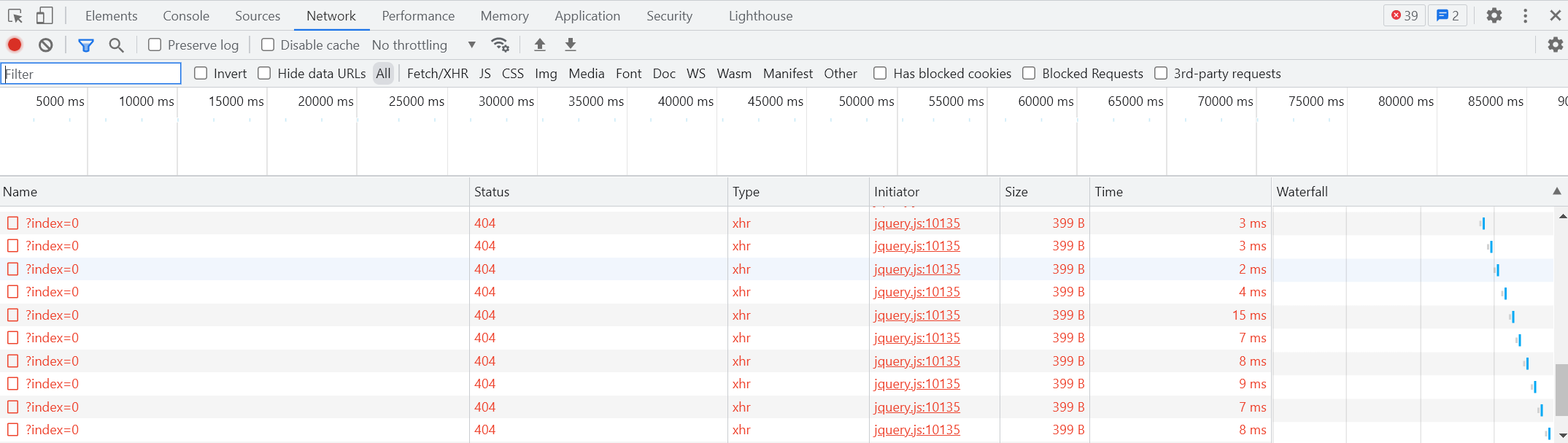This screenshot has height=443, width=1568.
Task: Toggle the device toolbar icon
Action: pyautogui.click(x=45, y=15)
